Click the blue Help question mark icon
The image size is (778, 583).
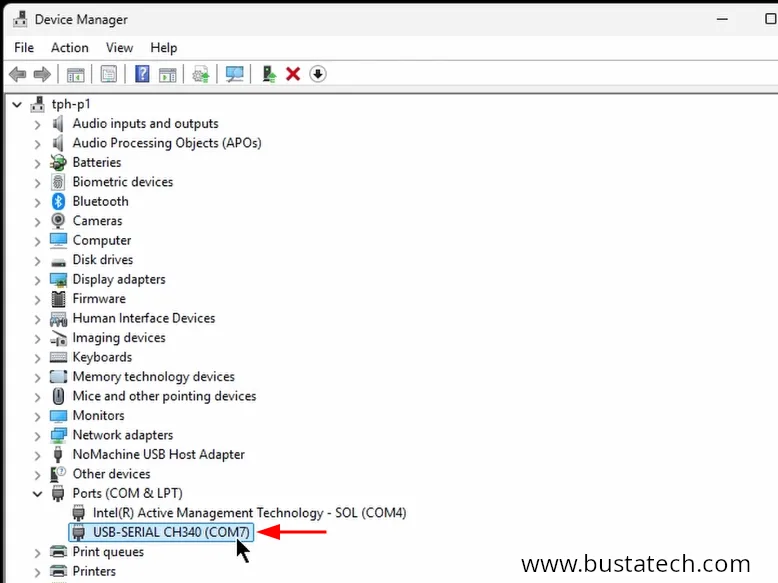142,74
